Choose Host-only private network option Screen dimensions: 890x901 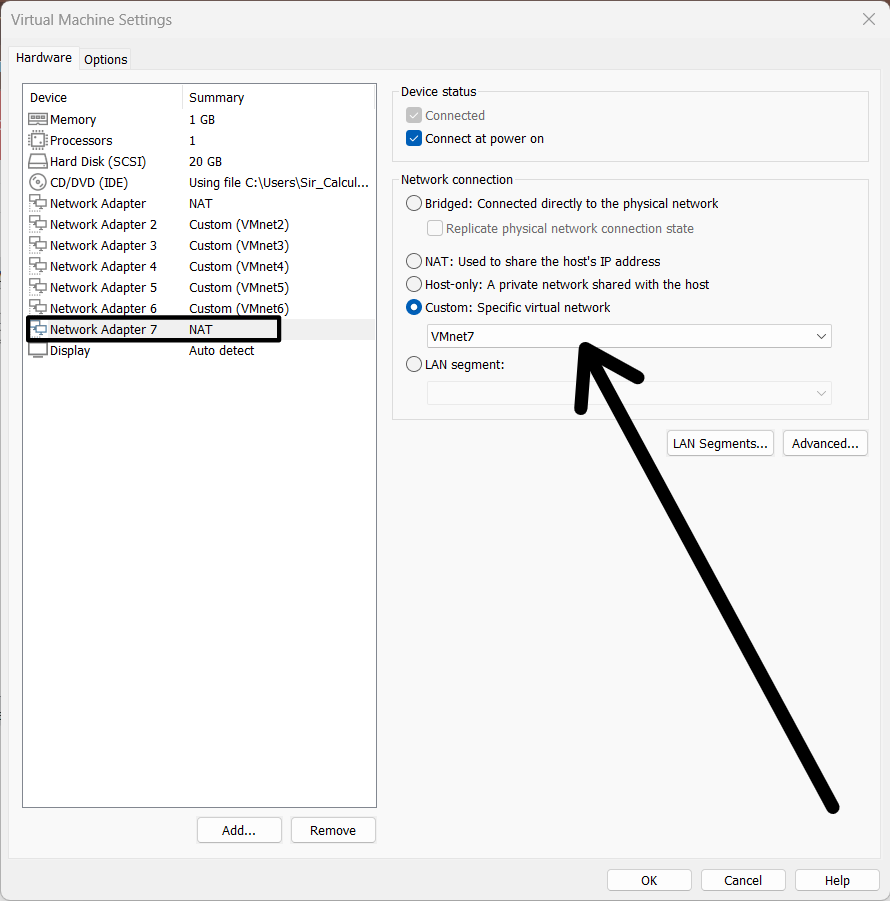pyautogui.click(x=414, y=284)
